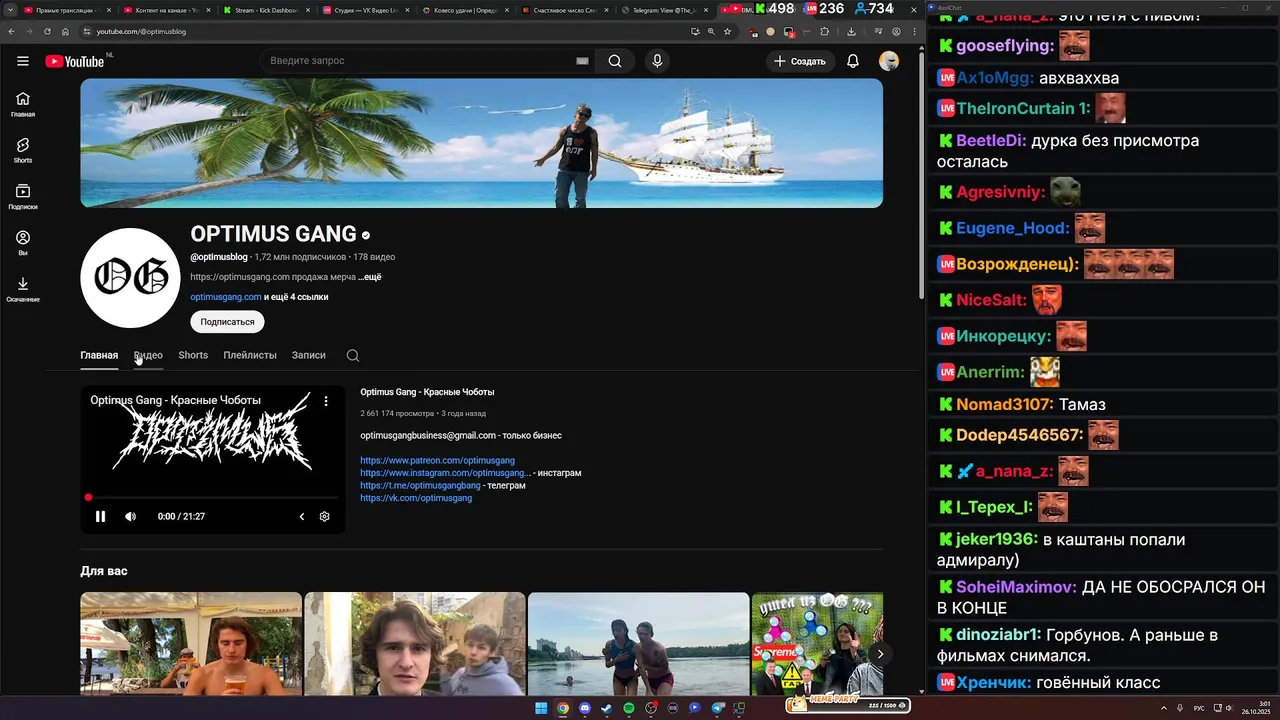
Task: Click the left arrow in the player controls
Action: click(x=302, y=517)
